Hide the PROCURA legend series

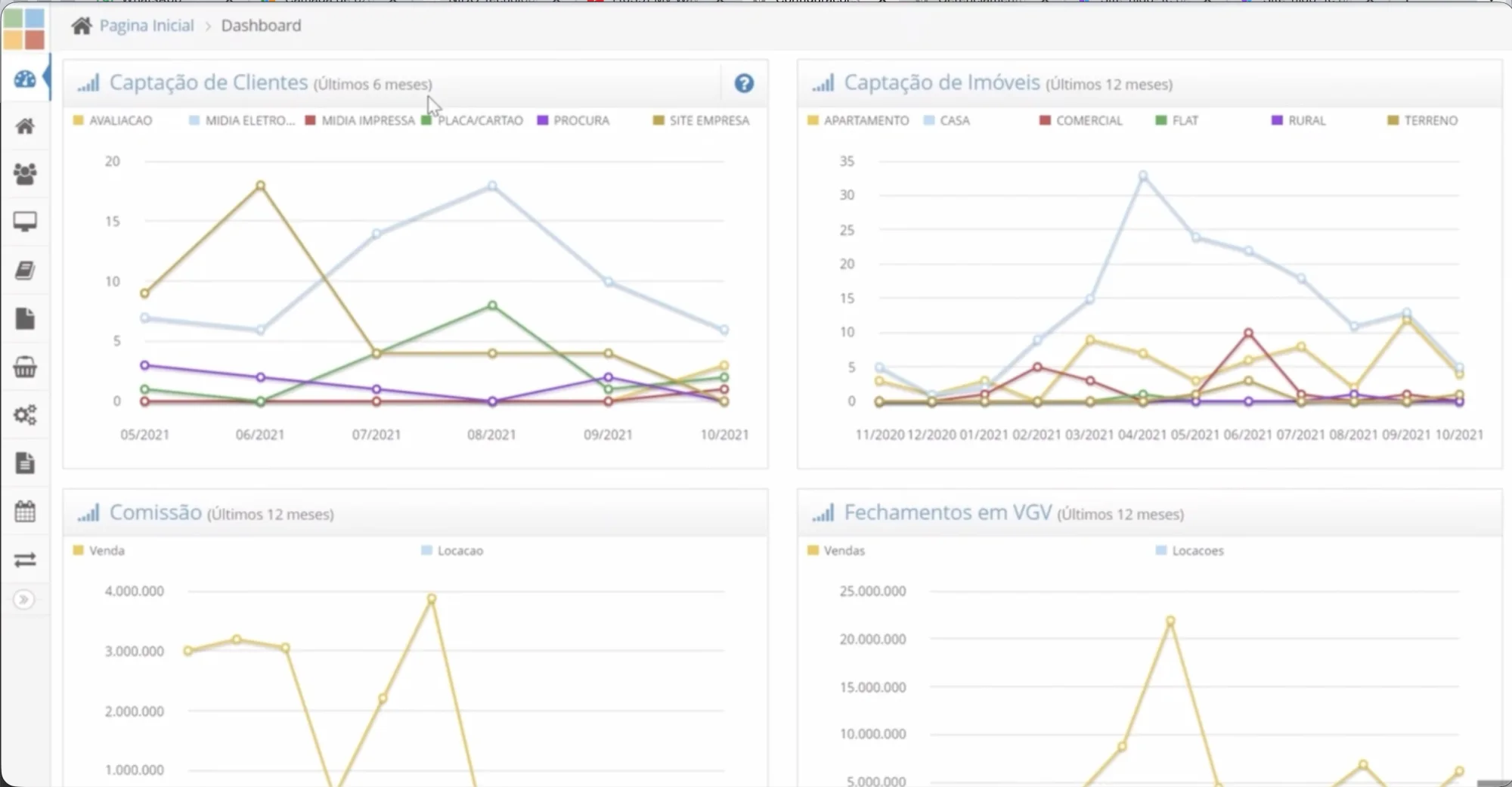click(573, 120)
